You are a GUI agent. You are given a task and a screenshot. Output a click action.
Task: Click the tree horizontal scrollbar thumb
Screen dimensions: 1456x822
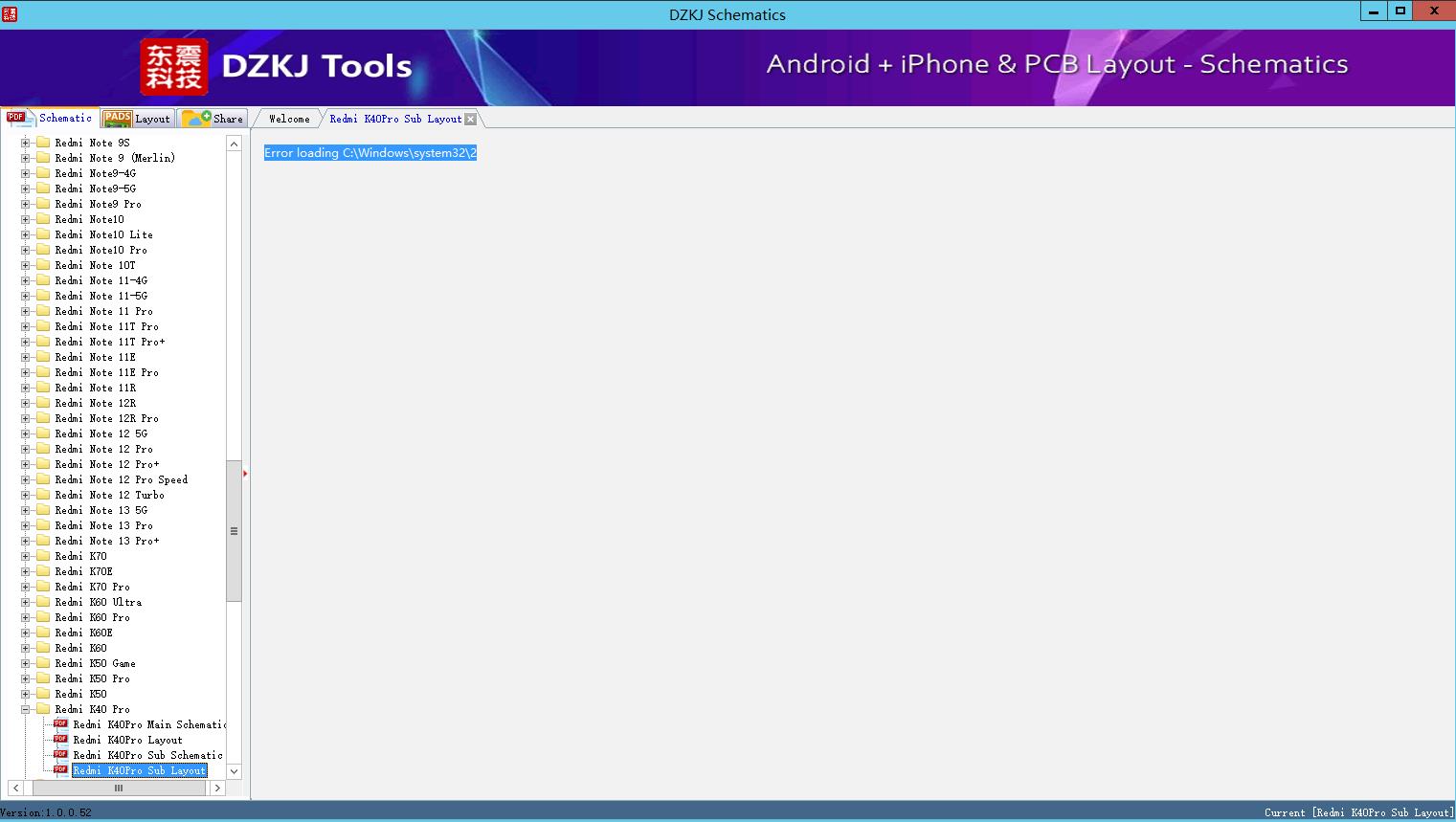119,789
